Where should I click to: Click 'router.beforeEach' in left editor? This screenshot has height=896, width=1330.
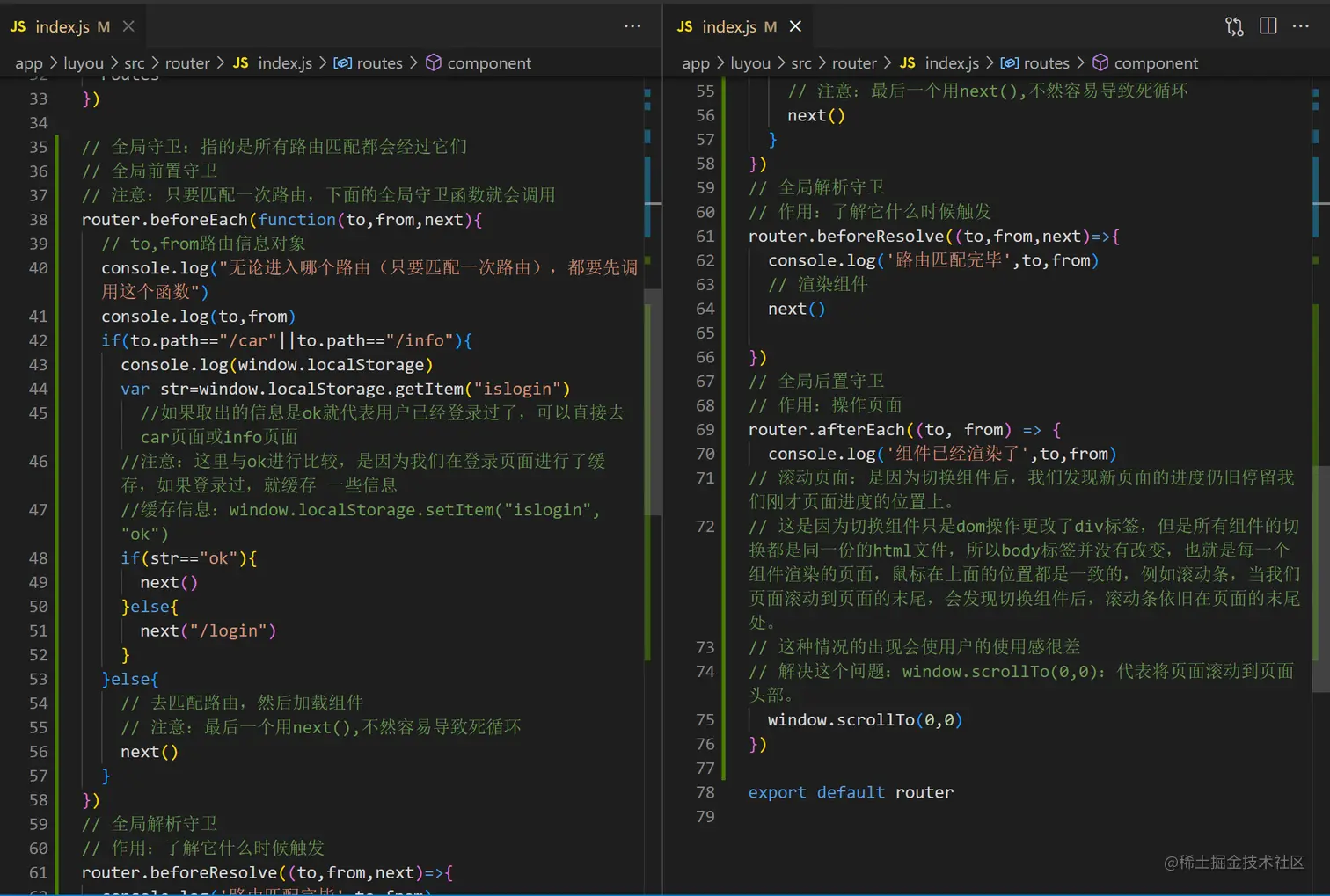165,220
